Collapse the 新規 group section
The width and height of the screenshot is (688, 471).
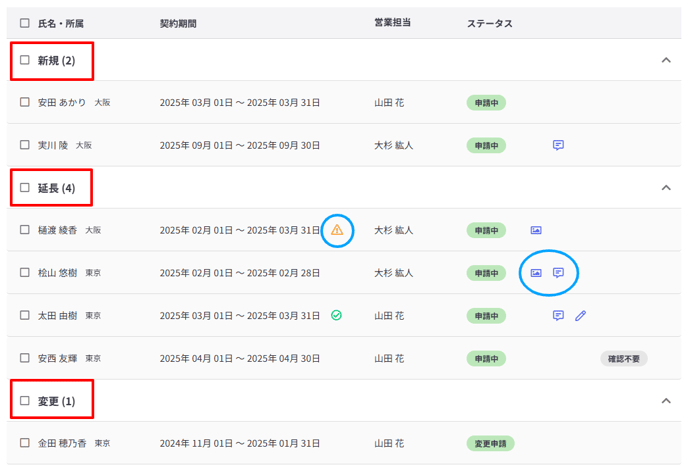tap(666, 60)
